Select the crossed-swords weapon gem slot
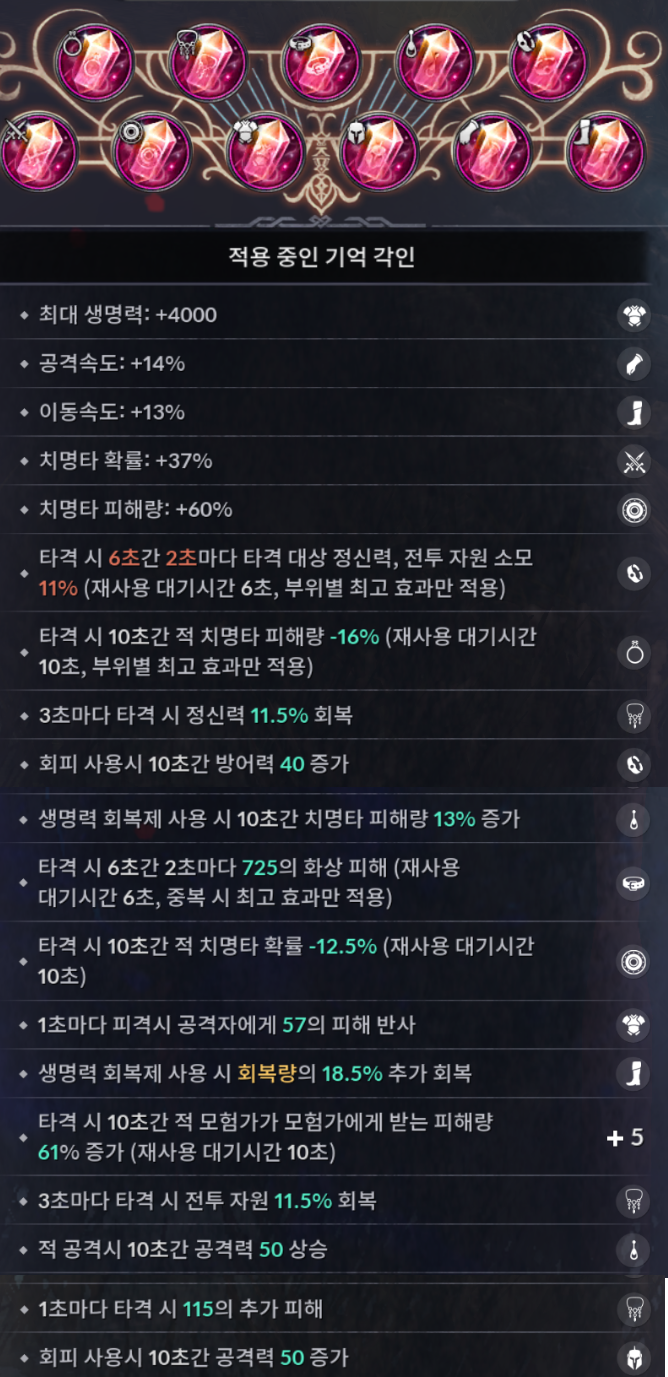668x1377 pixels. coord(37,153)
